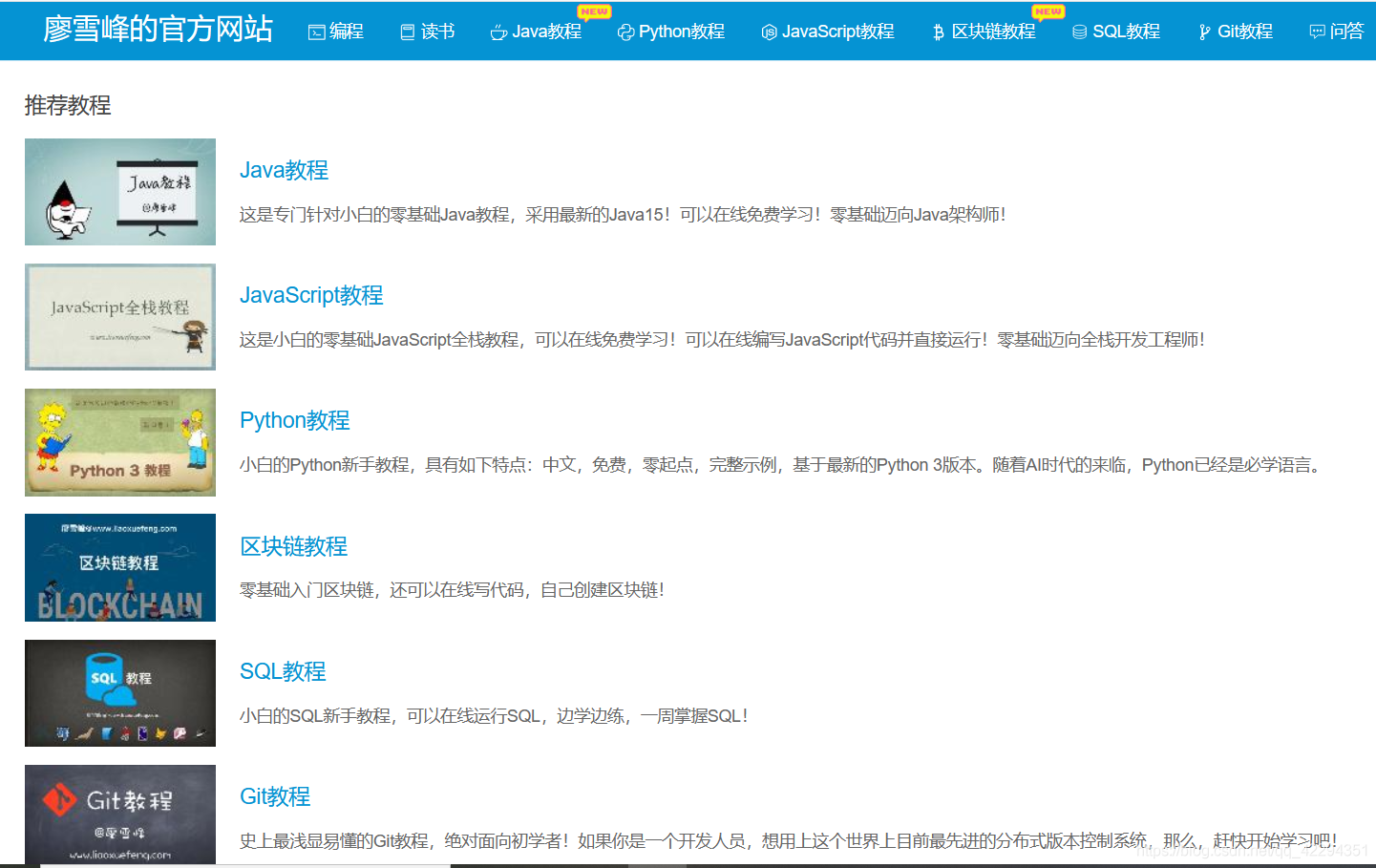Screen dimensions: 1376x868
Task: Open the Git教程 chalkboard thumbnail
Action: click(x=120, y=815)
